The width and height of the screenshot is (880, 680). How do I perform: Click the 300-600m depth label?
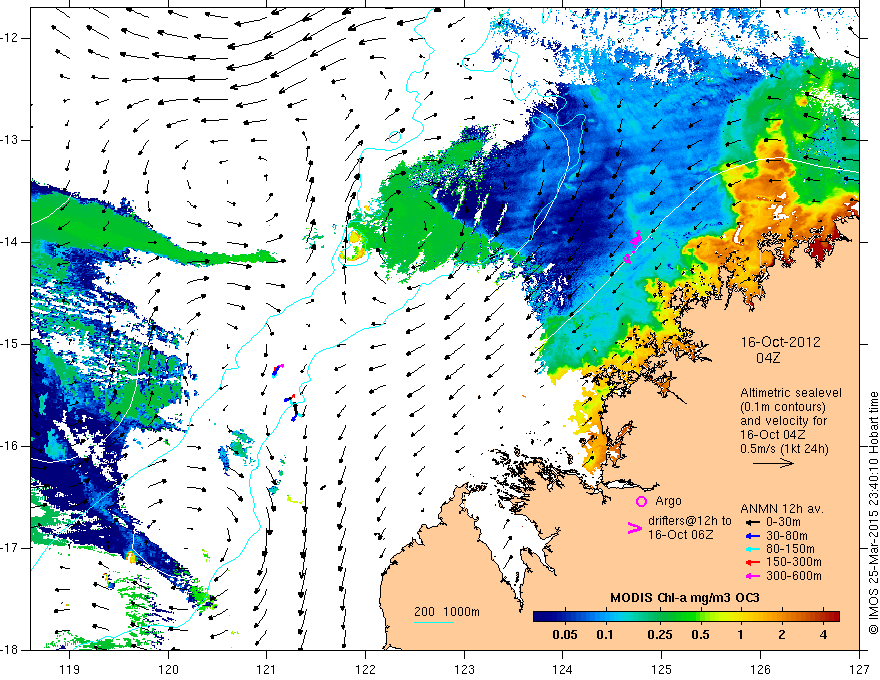point(794,576)
